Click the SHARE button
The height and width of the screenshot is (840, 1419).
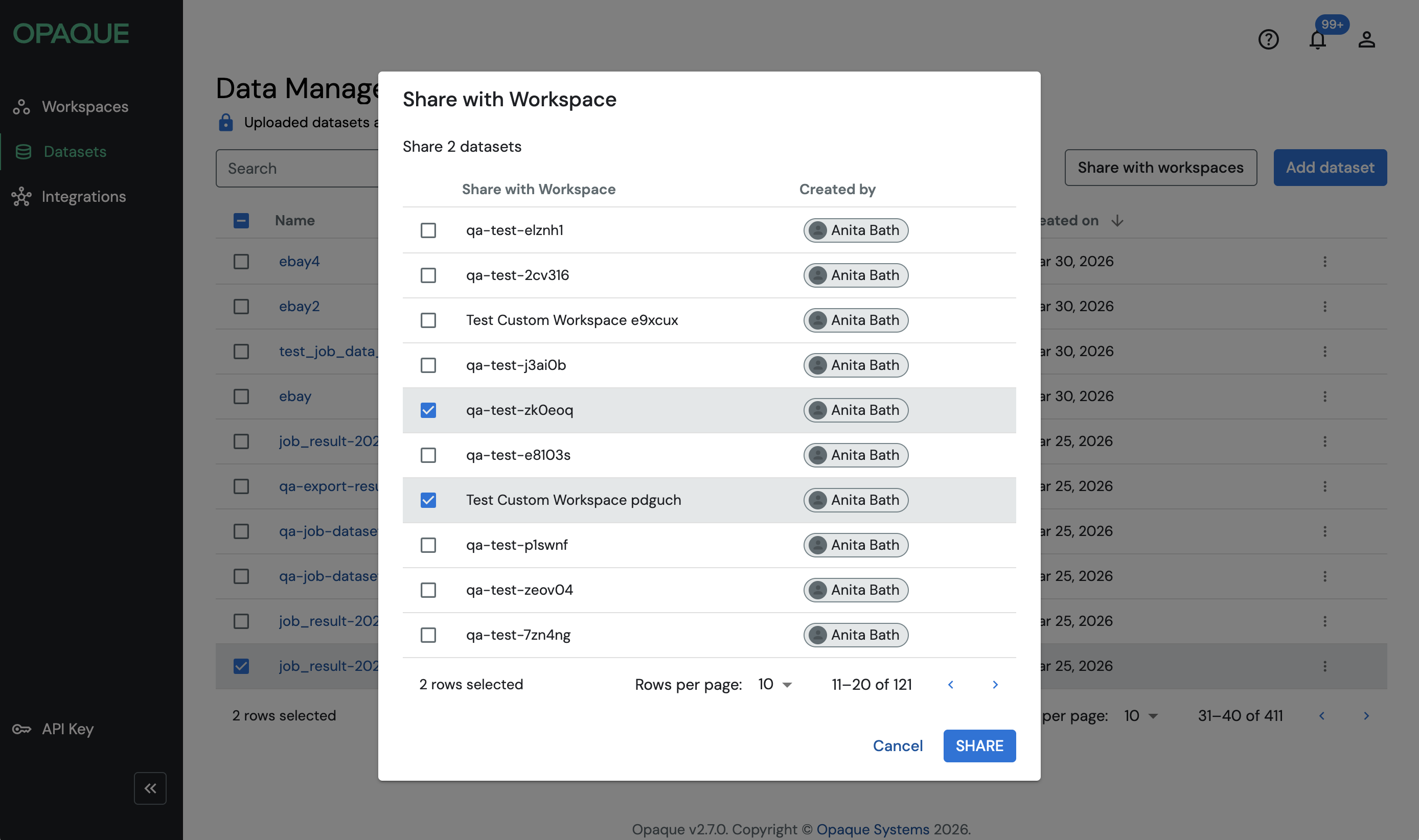pos(979,746)
